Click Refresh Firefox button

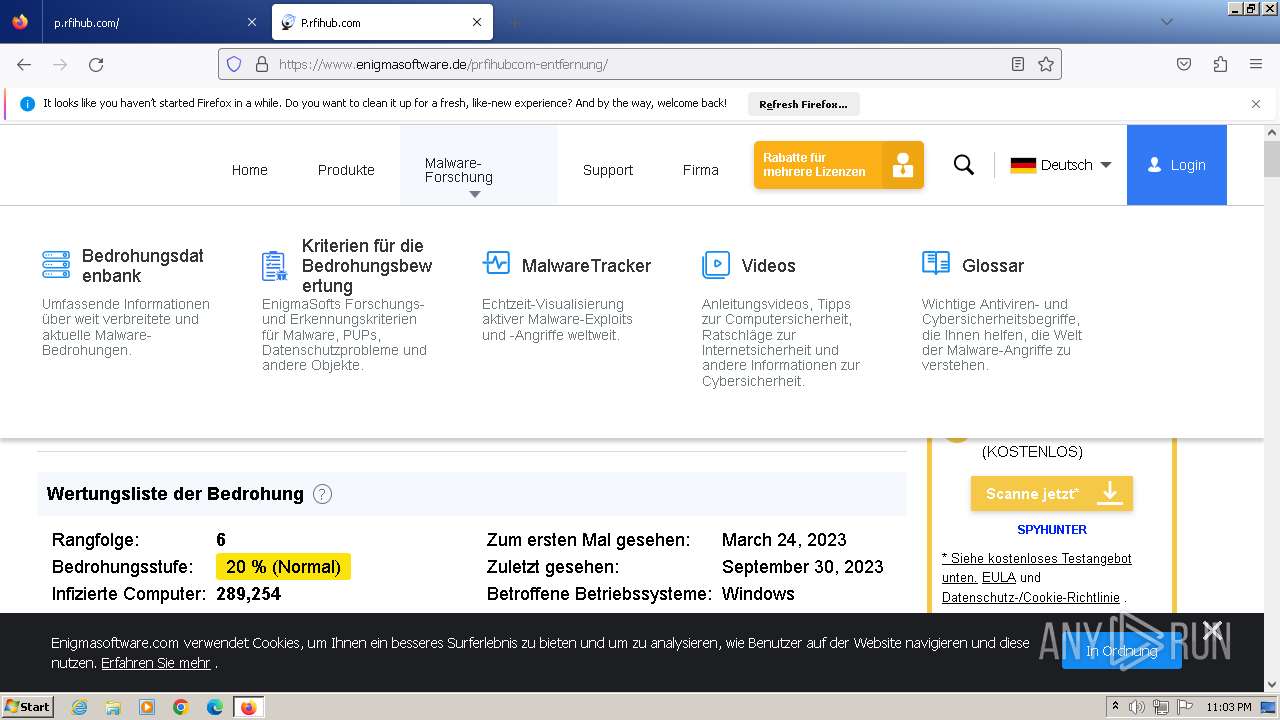click(803, 104)
